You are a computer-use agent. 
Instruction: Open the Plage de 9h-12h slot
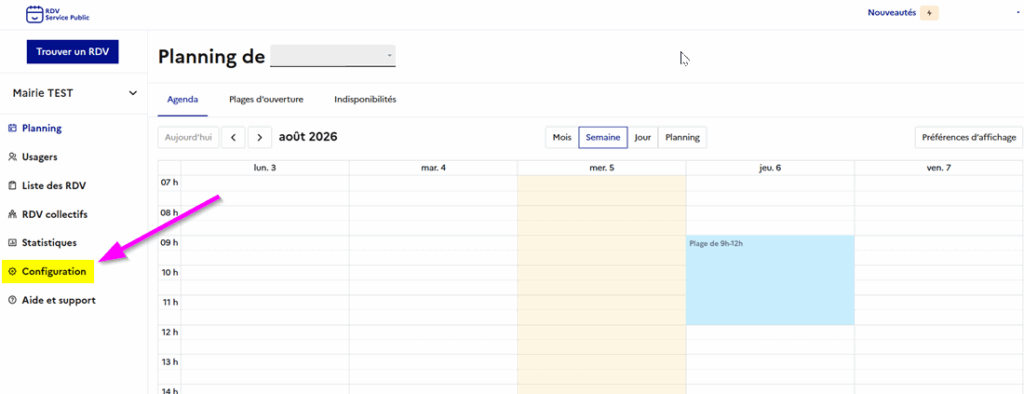point(770,280)
